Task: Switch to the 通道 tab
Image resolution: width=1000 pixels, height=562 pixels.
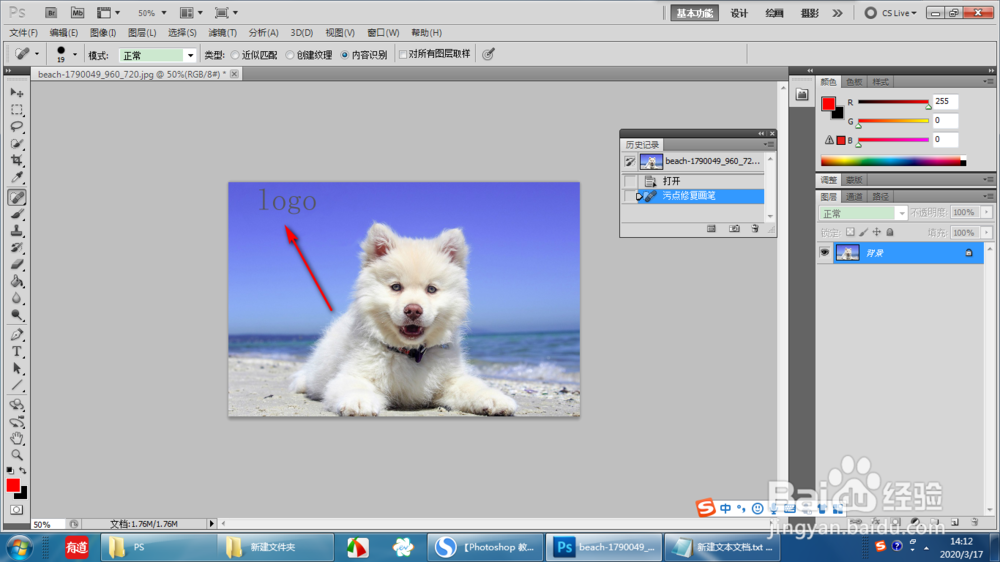Action: (854, 197)
